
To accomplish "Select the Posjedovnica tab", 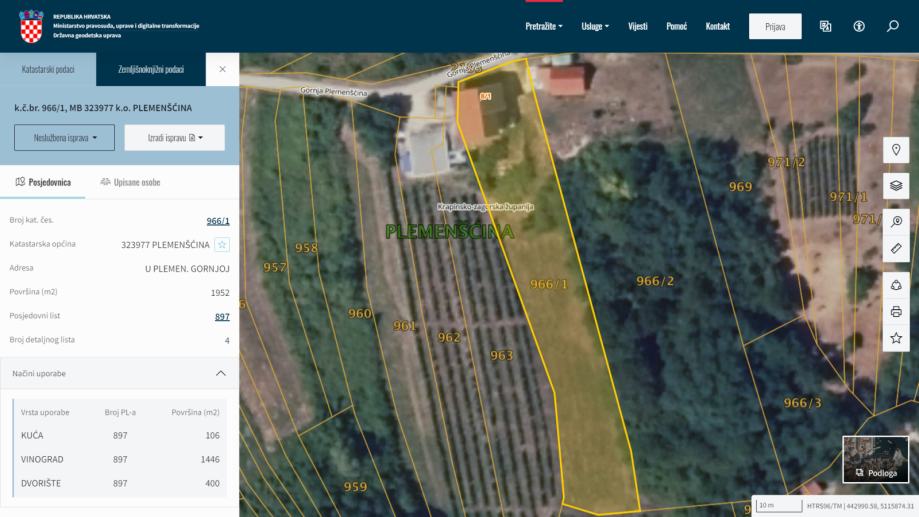I will 43,182.
